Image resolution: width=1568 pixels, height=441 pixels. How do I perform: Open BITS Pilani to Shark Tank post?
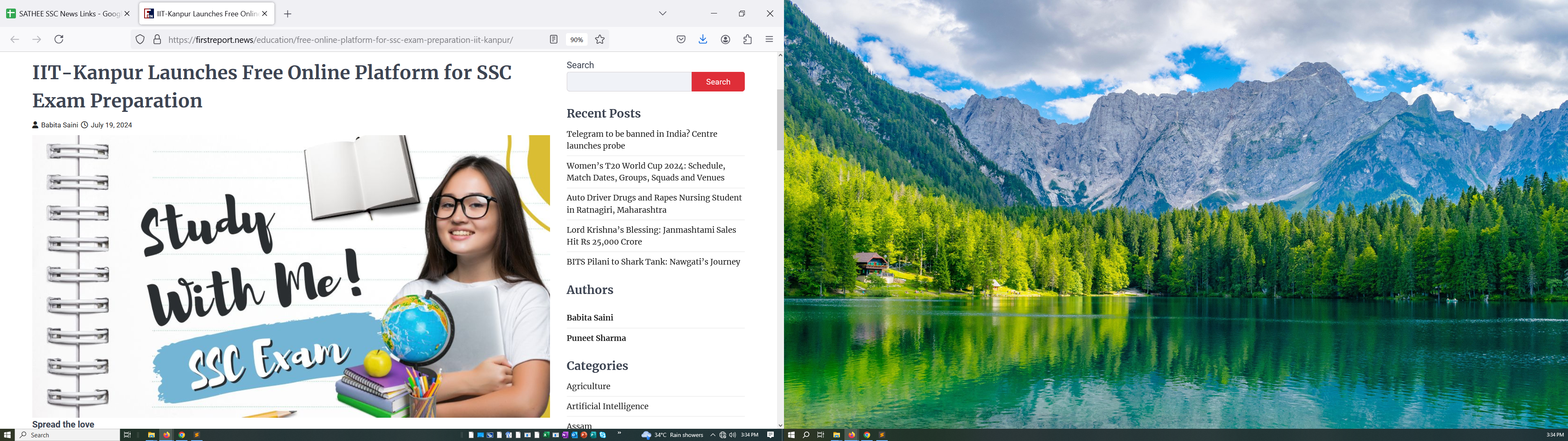tap(653, 262)
